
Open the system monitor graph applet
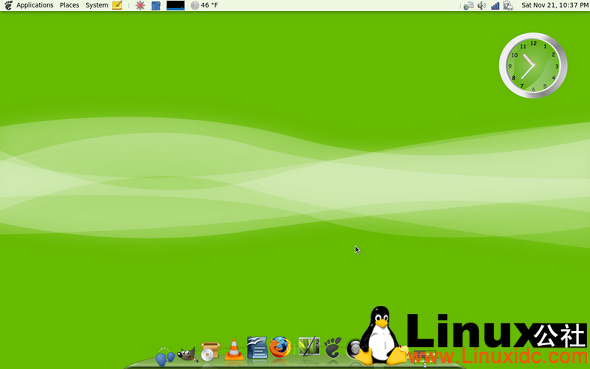pyautogui.click(x=175, y=5)
